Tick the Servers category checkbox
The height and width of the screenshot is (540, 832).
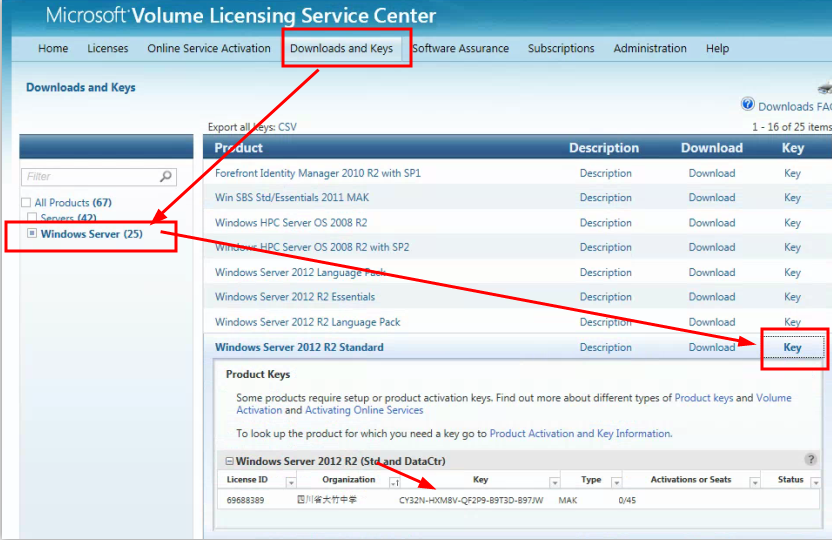point(32,218)
